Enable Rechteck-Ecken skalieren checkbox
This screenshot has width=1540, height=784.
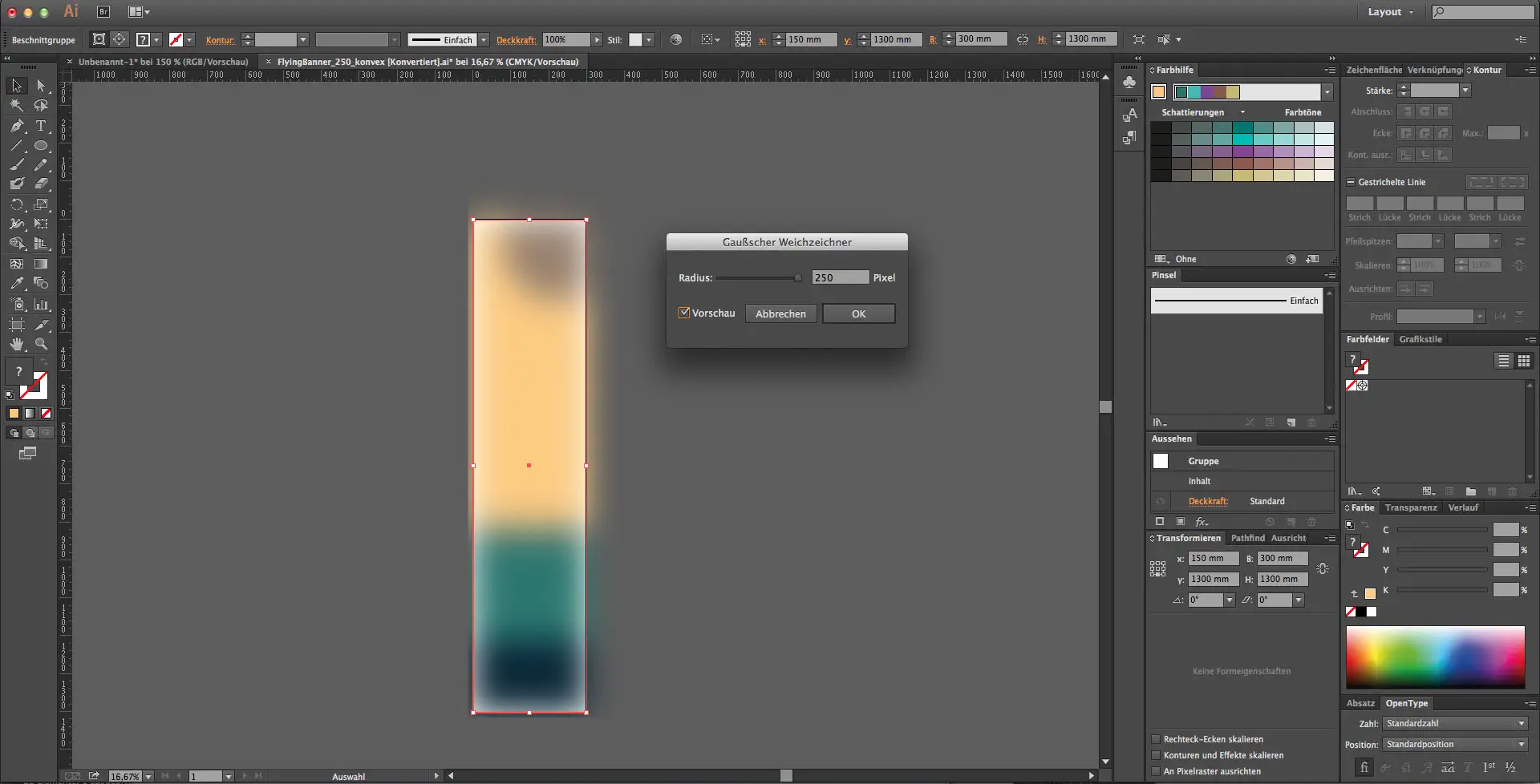(1156, 739)
